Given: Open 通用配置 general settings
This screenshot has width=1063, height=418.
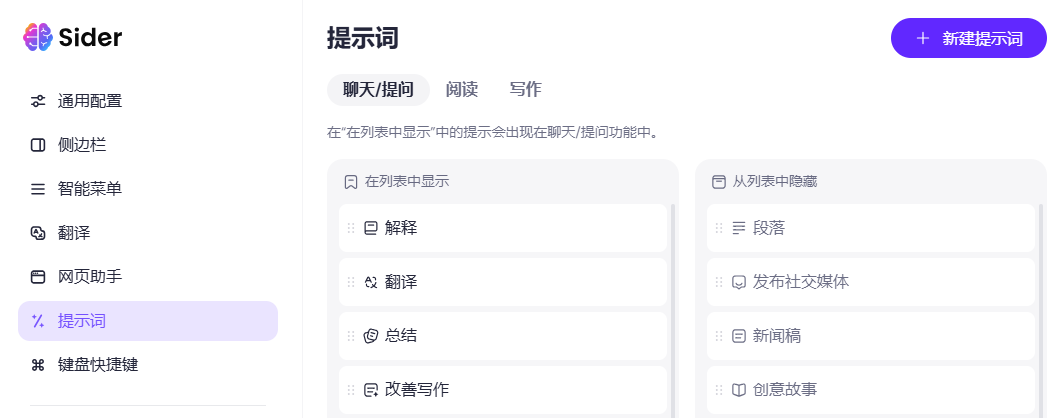Looking at the screenshot, I should 90,101.
